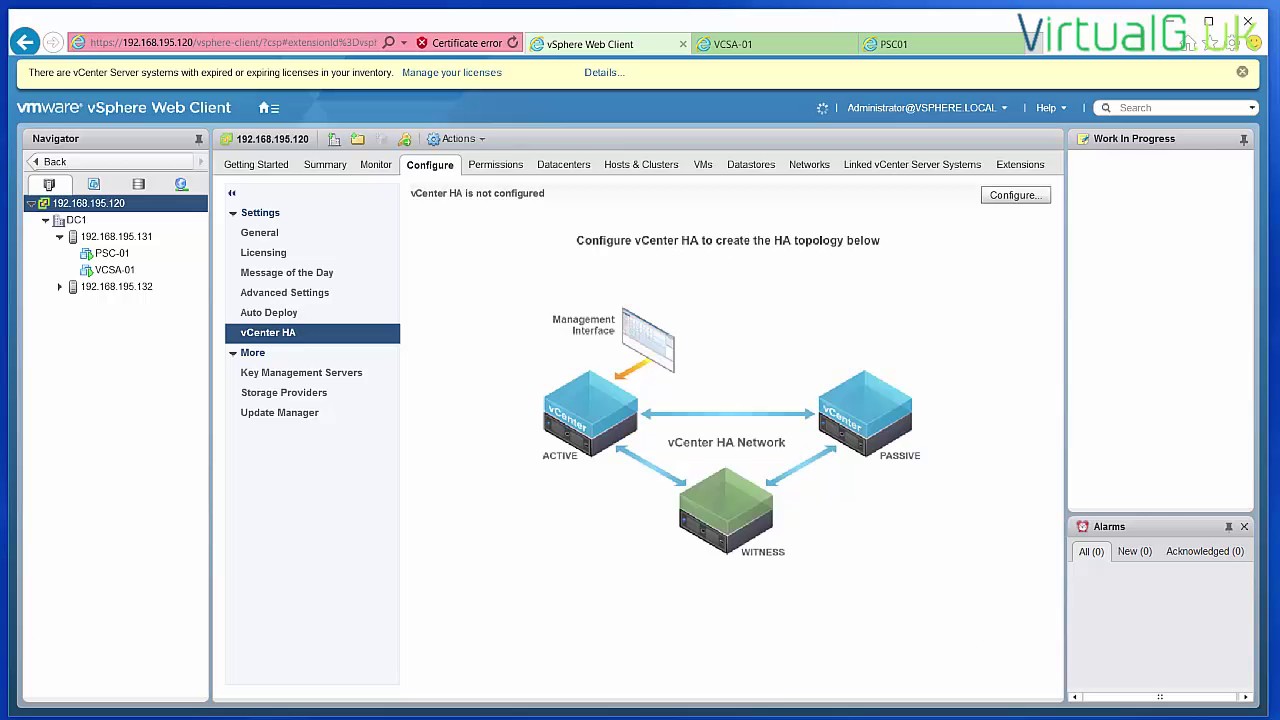Image resolution: width=1280 pixels, height=720 pixels.
Task: Open the Permissions tab
Action: tap(495, 165)
